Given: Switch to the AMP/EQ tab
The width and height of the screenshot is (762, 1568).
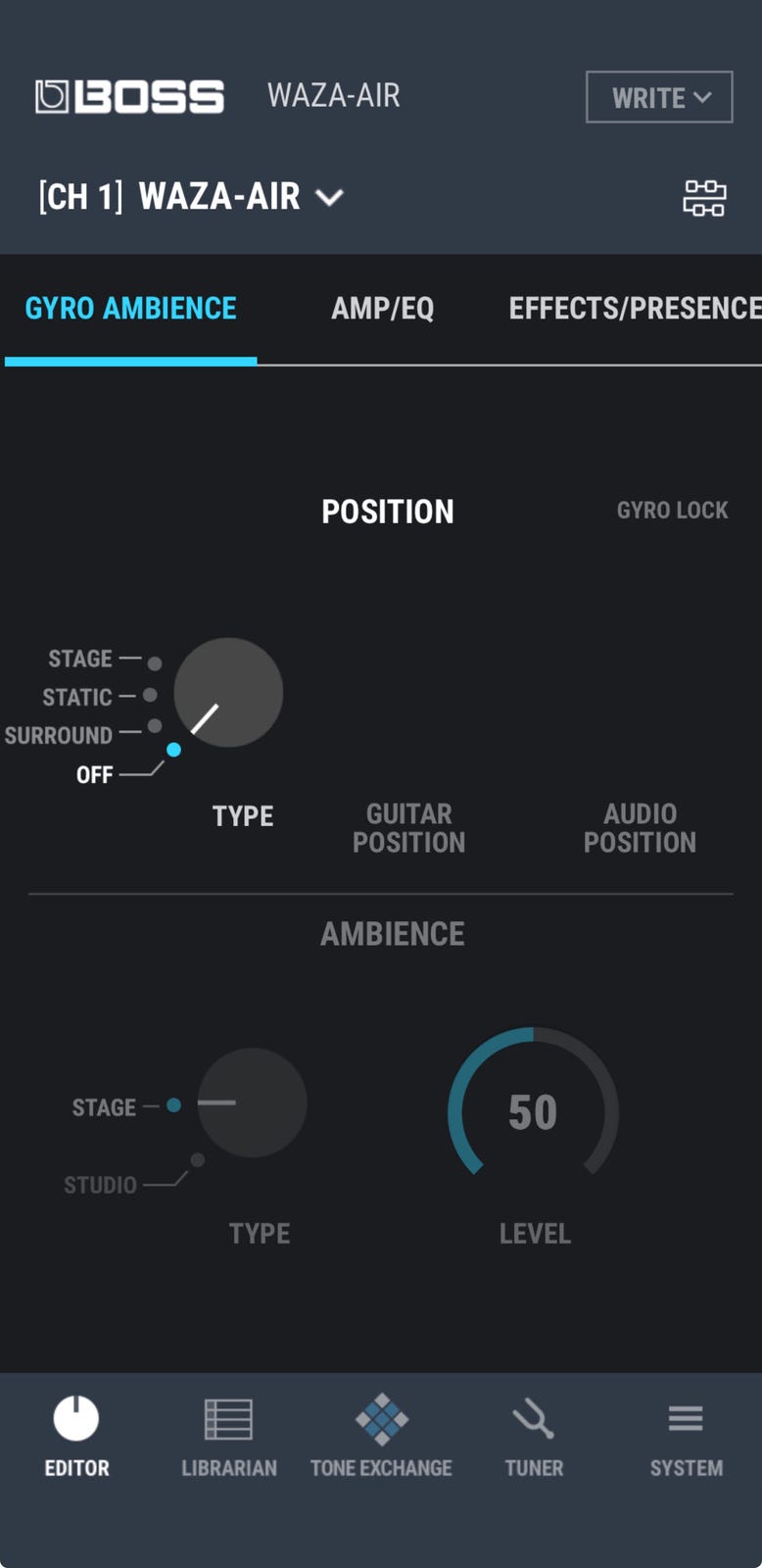Looking at the screenshot, I should click(382, 309).
